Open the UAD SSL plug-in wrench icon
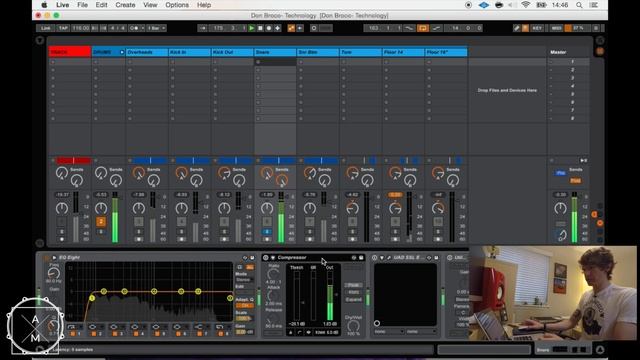 click(x=389, y=258)
